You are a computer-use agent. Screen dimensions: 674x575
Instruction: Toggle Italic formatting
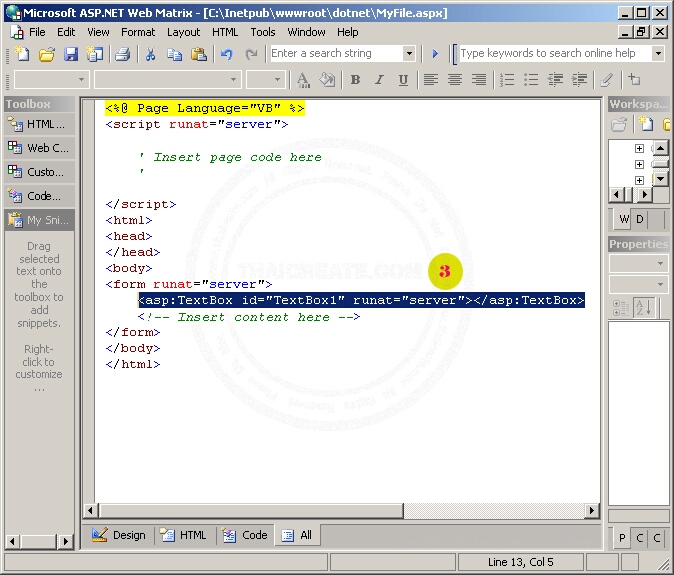[379, 80]
